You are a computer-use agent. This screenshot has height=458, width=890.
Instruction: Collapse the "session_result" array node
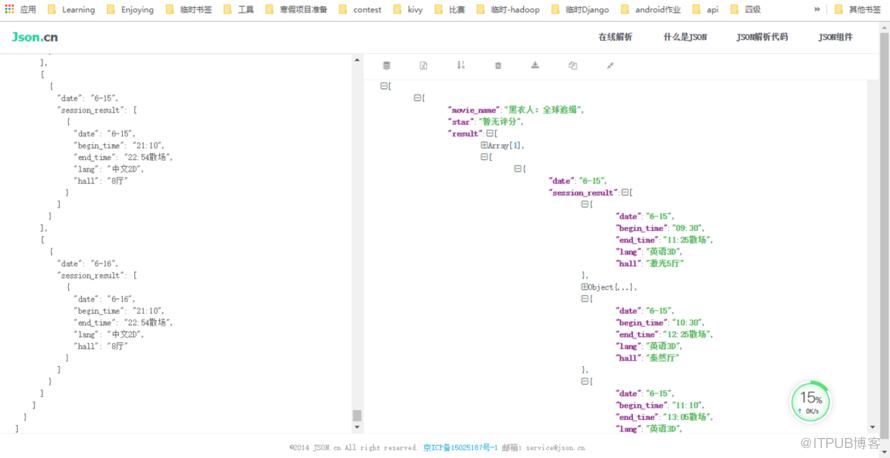(625, 192)
